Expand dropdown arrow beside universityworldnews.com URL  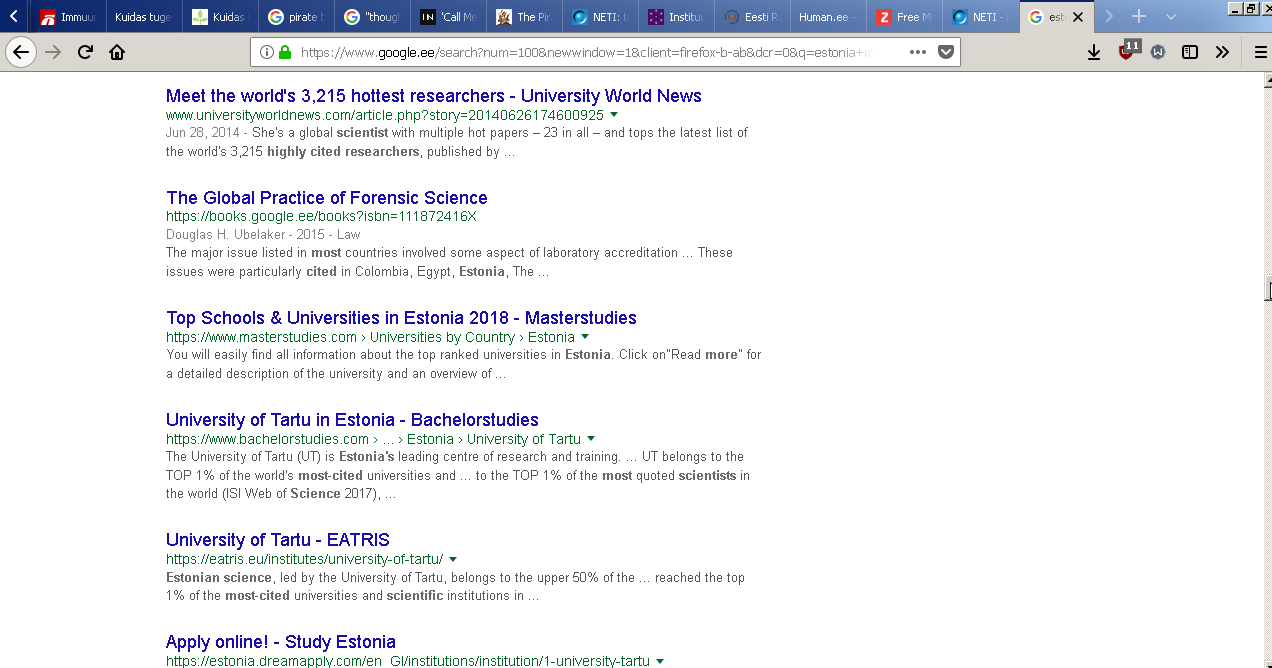(614, 115)
